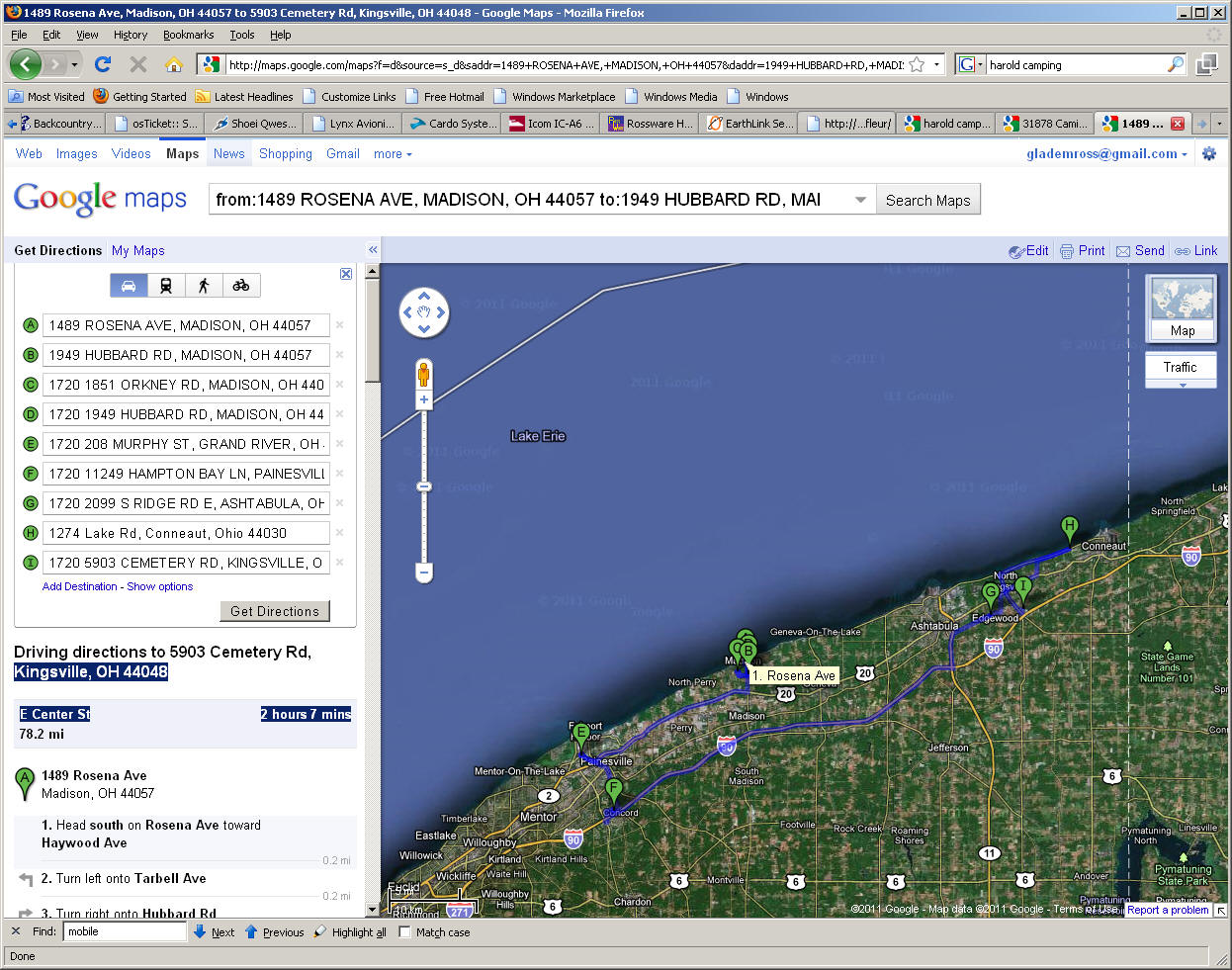Image resolution: width=1232 pixels, height=970 pixels.
Task: Expand the map layers arrow below Traffic
Action: [x=1182, y=386]
